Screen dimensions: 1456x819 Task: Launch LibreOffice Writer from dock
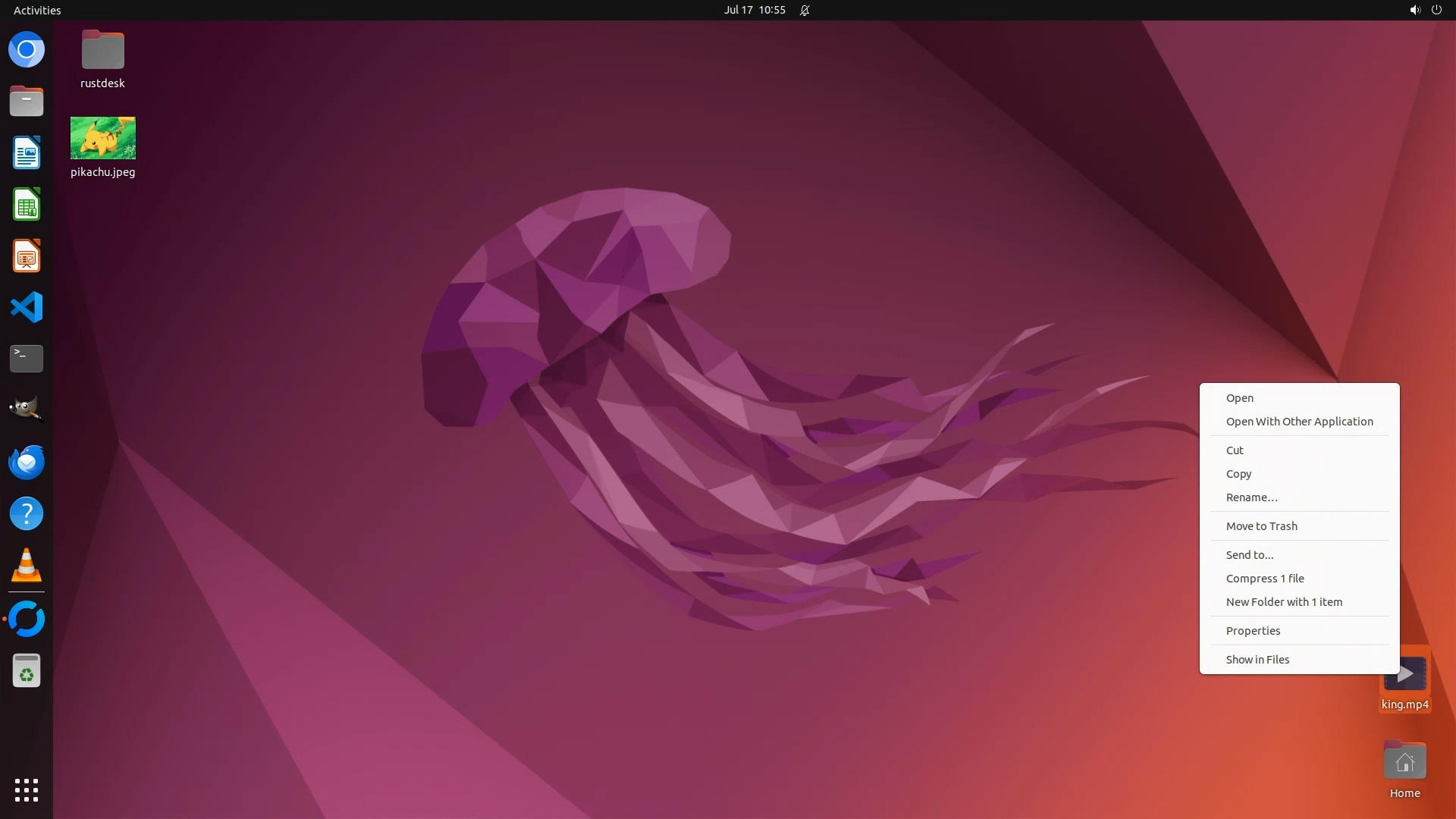27,153
